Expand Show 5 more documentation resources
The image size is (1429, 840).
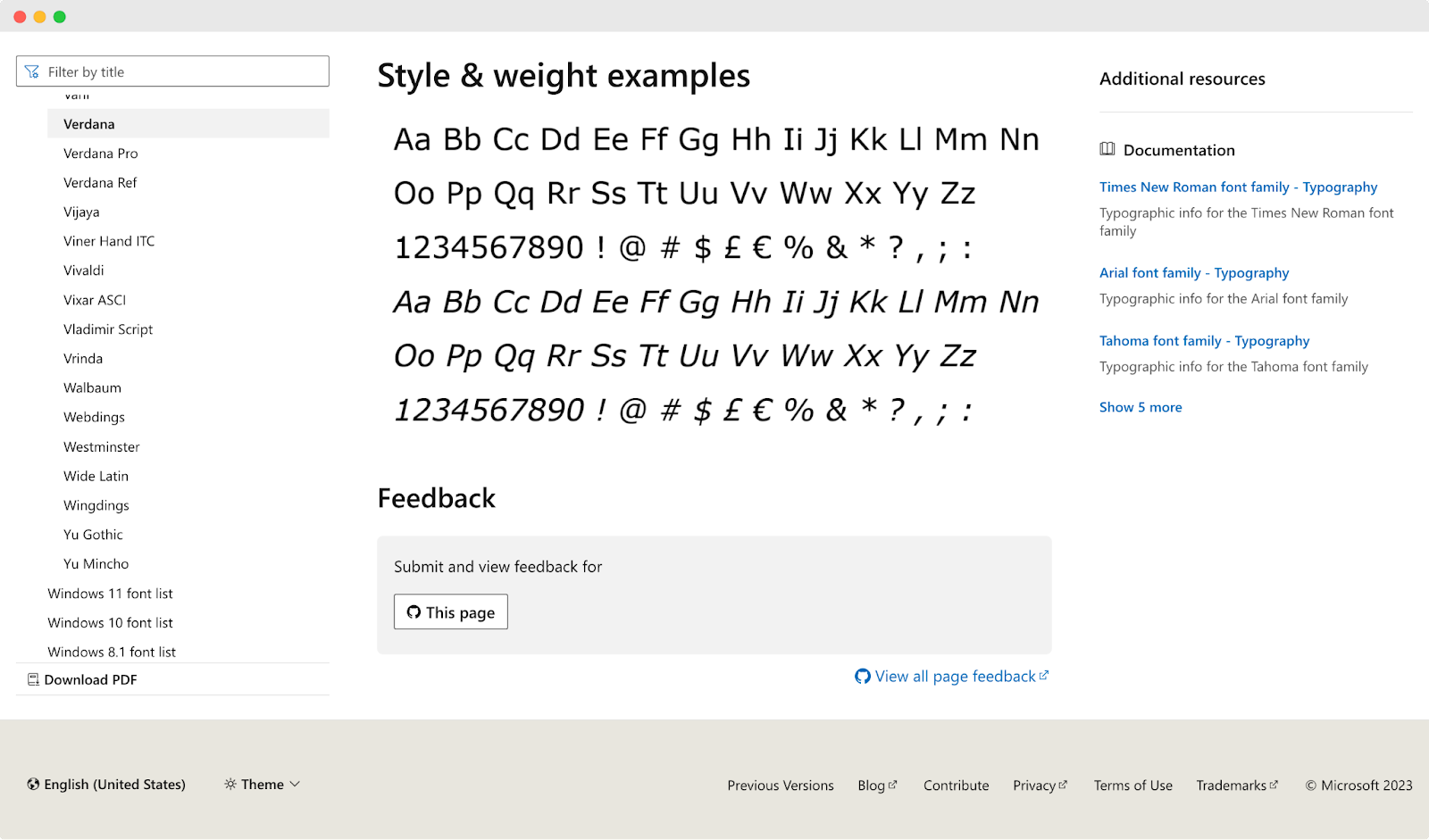coord(1141,407)
